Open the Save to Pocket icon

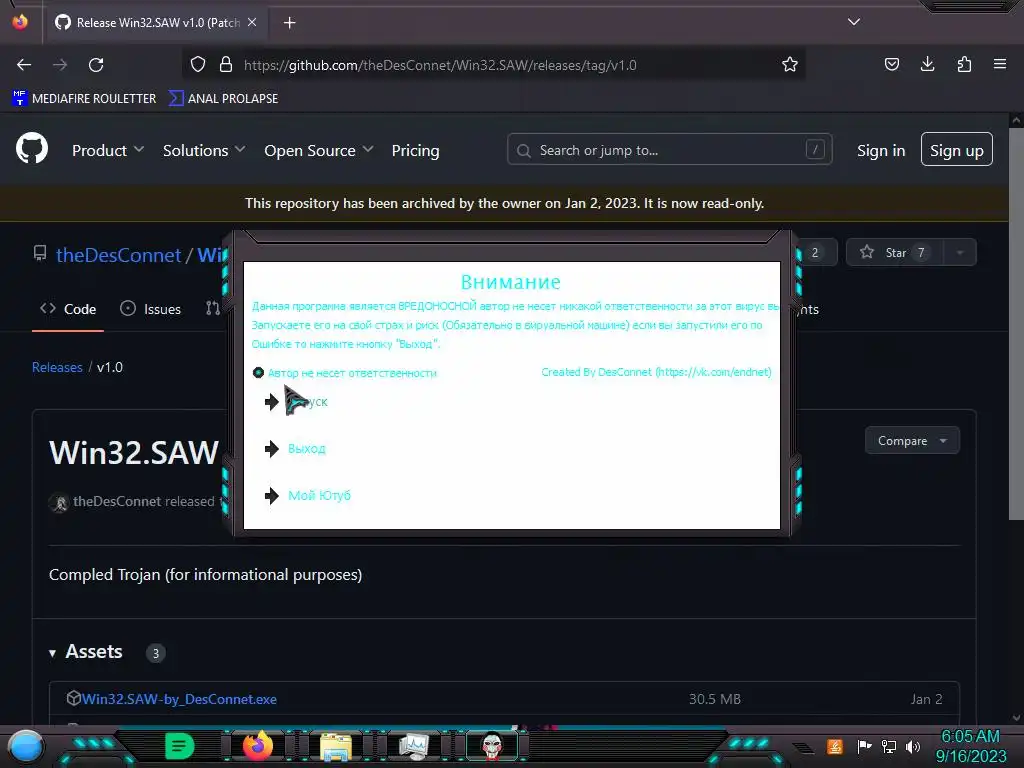[x=891, y=64]
